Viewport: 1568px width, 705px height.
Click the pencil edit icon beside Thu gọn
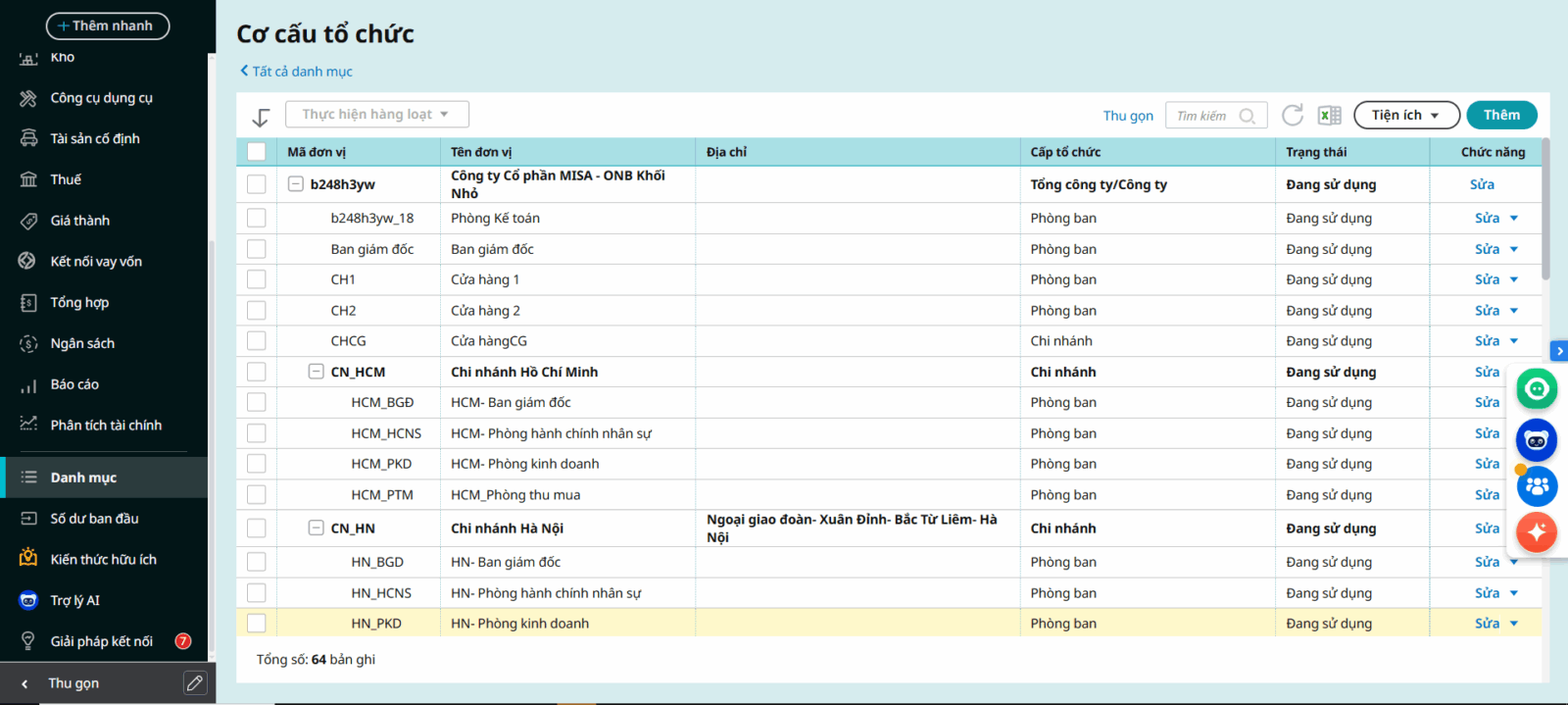[x=195, y=683]
